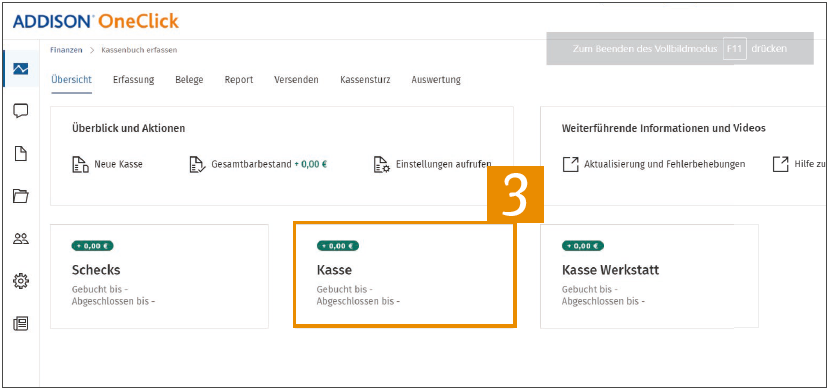Click the Neue Kasse icon
The width and height of the screenshot is (830, 390).
[x=79, y=165]
